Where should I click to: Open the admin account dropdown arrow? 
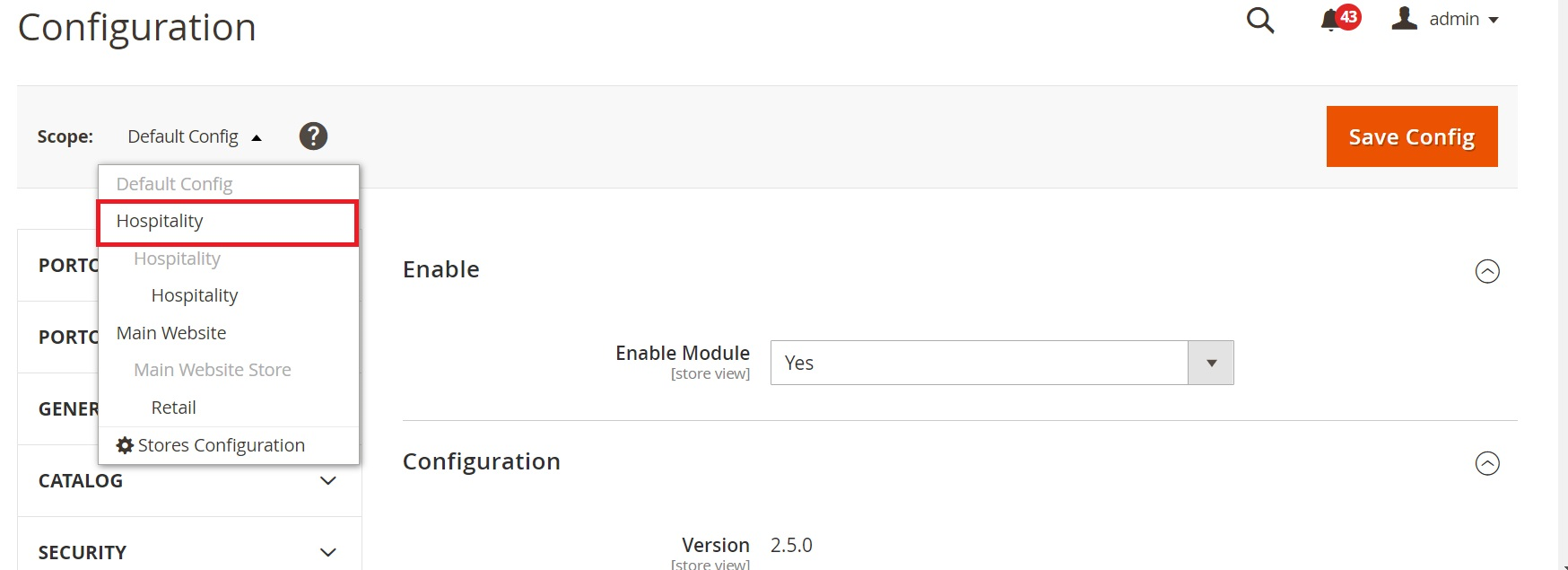(x=1494, y=20)
